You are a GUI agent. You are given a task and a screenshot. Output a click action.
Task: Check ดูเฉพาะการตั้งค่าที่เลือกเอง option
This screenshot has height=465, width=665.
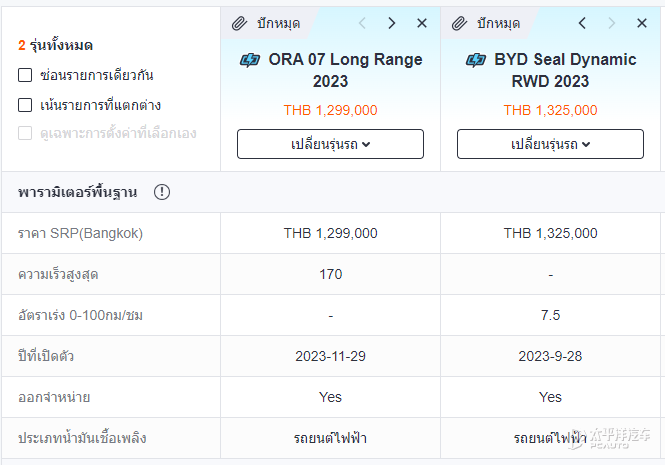click(25, 133)
